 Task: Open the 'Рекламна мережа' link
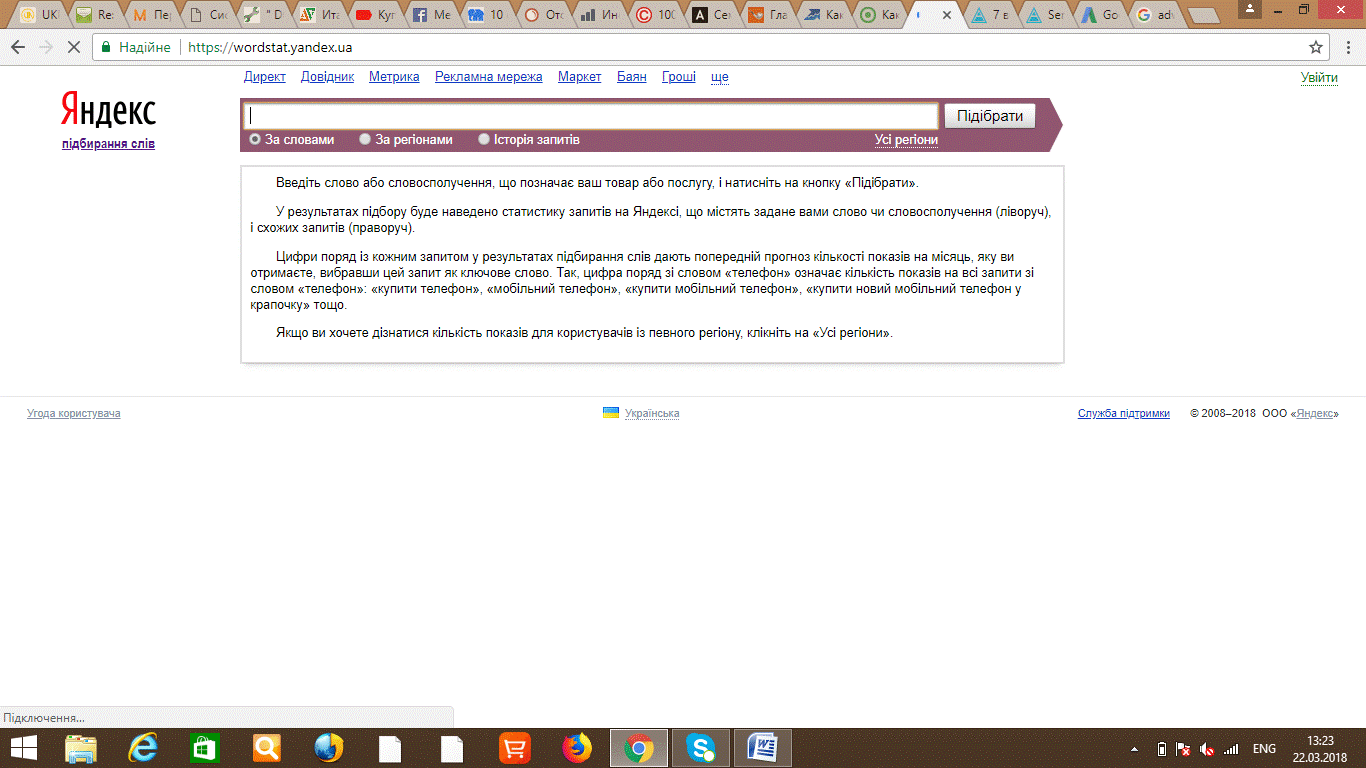(x=489, y=77)
